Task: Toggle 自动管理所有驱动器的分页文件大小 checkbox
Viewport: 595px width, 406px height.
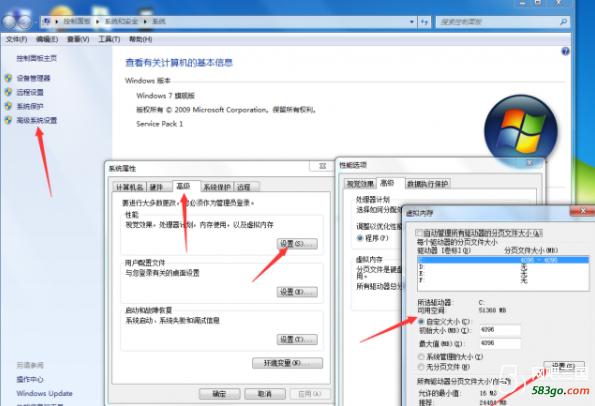Action: (419, 233)
